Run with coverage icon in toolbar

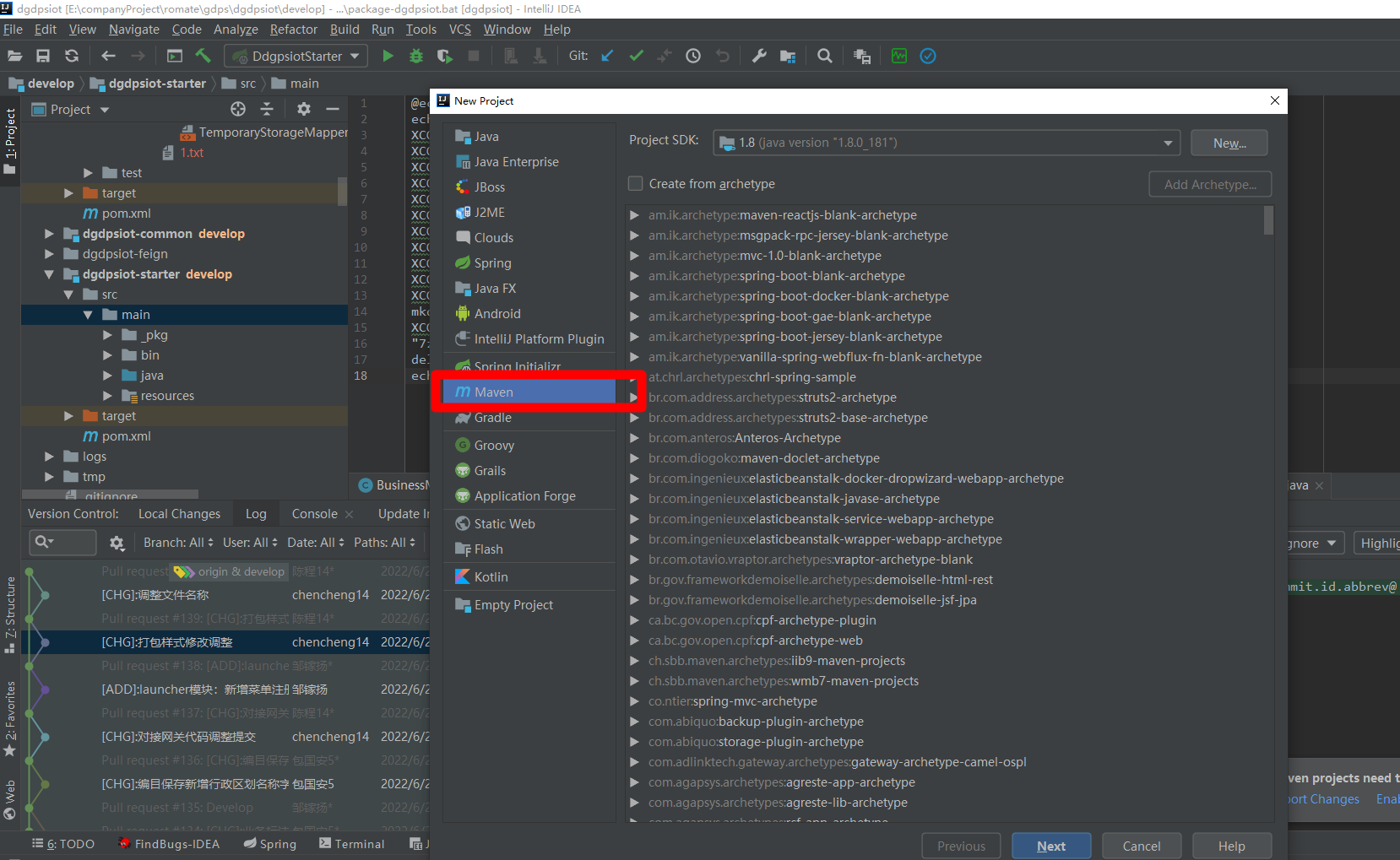click(x=445, y=56)
